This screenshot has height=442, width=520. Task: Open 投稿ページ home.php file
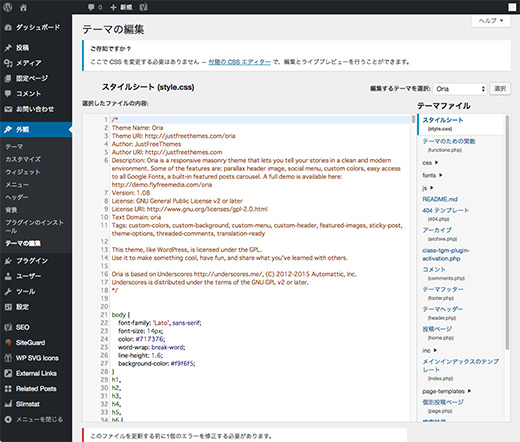pos(438,333)
